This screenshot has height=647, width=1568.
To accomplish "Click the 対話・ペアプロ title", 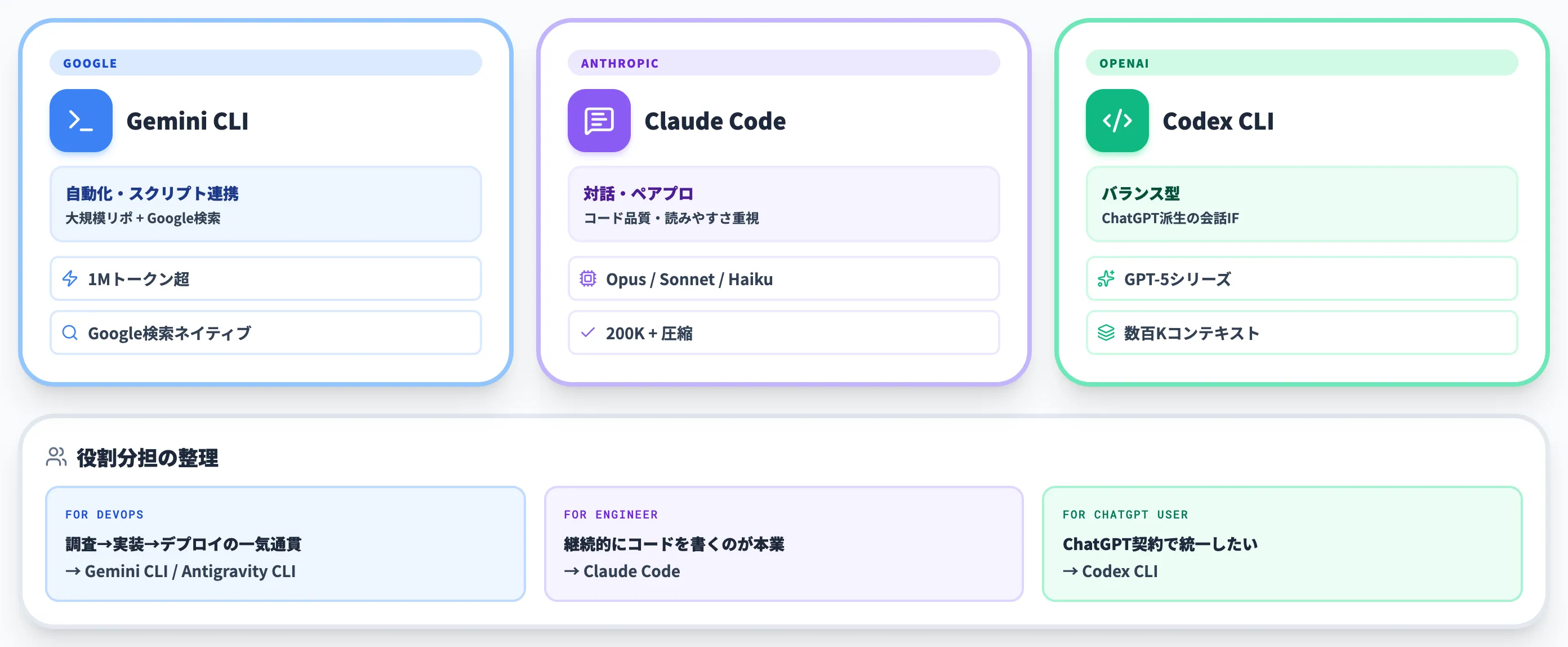I will (x=639, y=194).
